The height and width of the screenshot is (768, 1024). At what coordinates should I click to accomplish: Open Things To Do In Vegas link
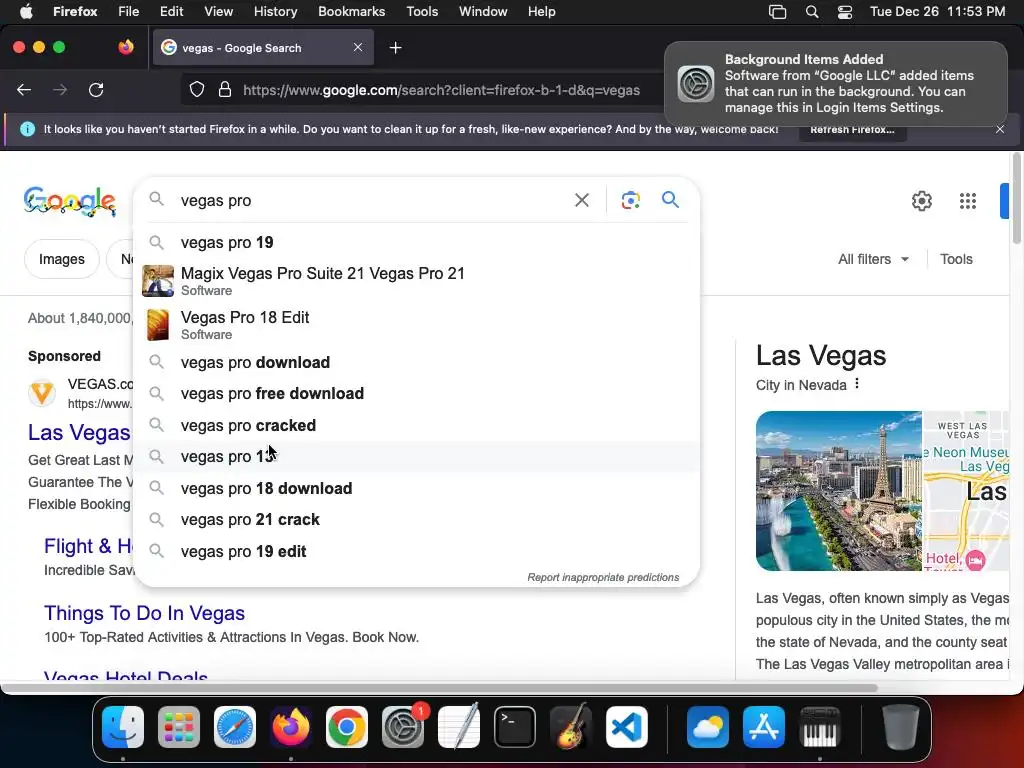pyautogui.click(x=144, y=613)
